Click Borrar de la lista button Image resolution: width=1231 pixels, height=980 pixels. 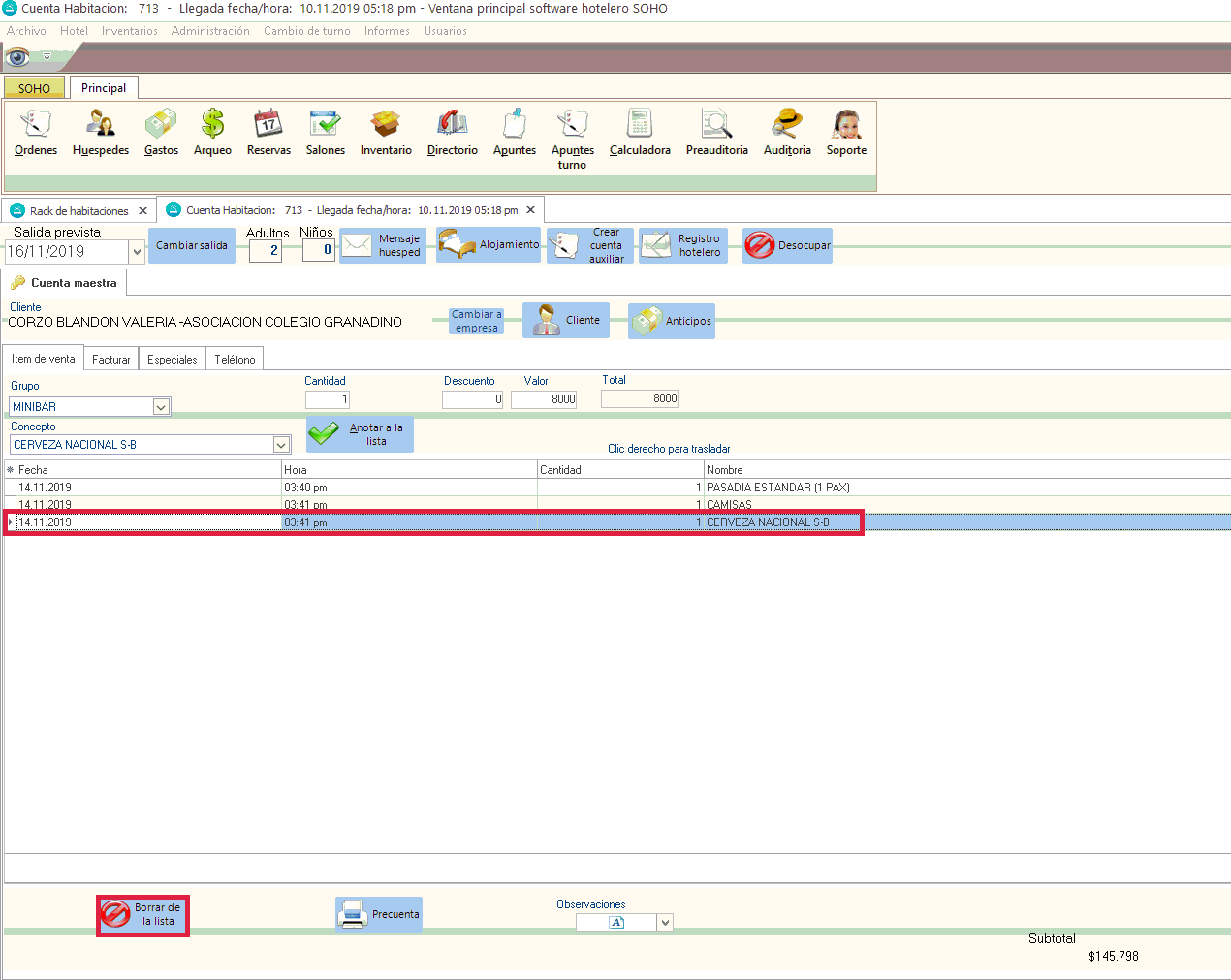pos(143,915)
